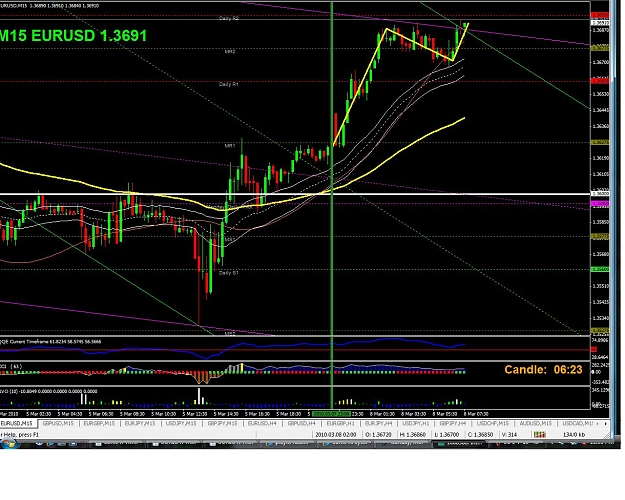Click the connection status bars icon
Screen dimensions: 625x500
point(540,435)
